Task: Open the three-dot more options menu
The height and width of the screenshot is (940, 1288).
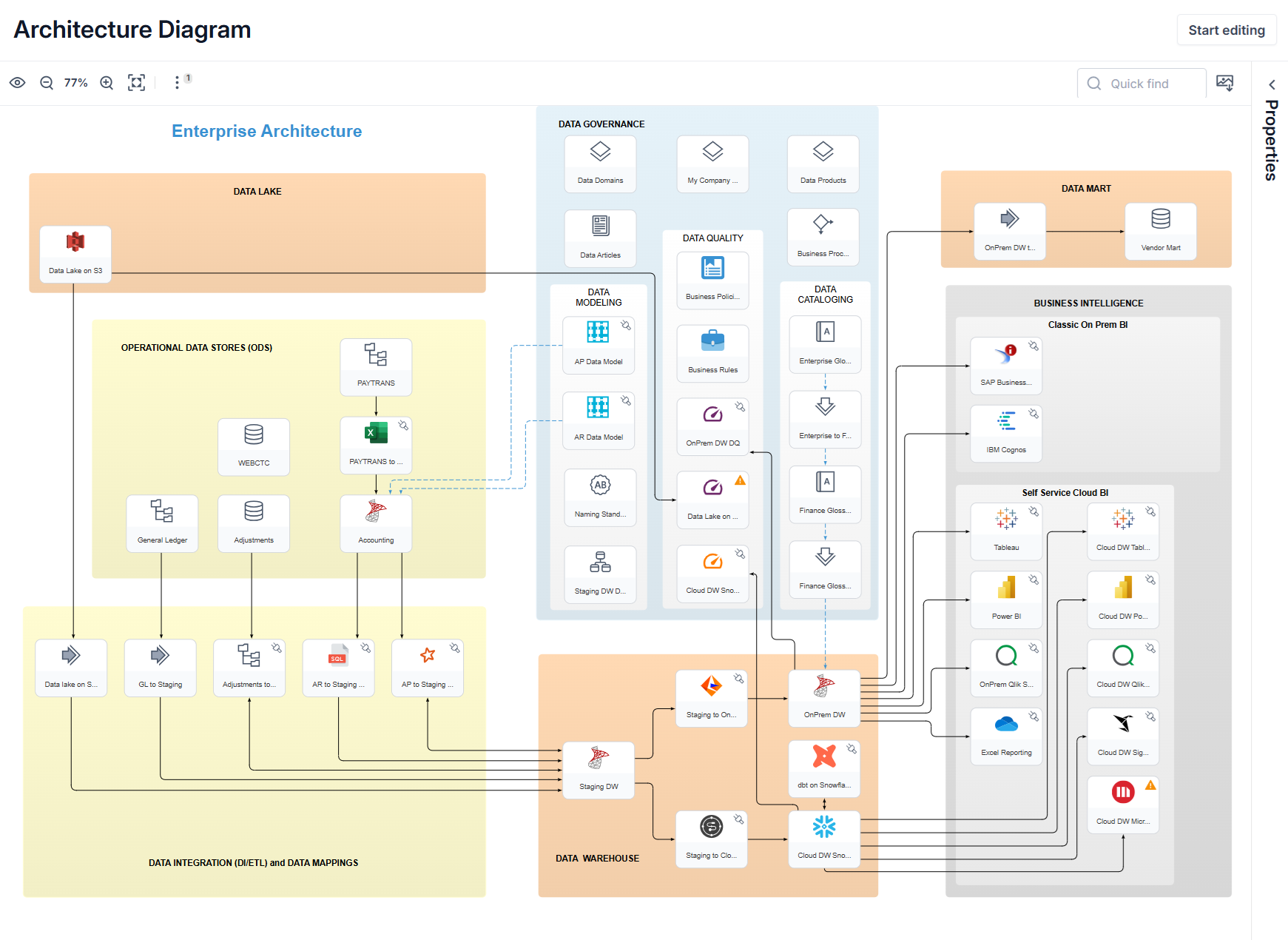Action: click(x=177, y=83)
